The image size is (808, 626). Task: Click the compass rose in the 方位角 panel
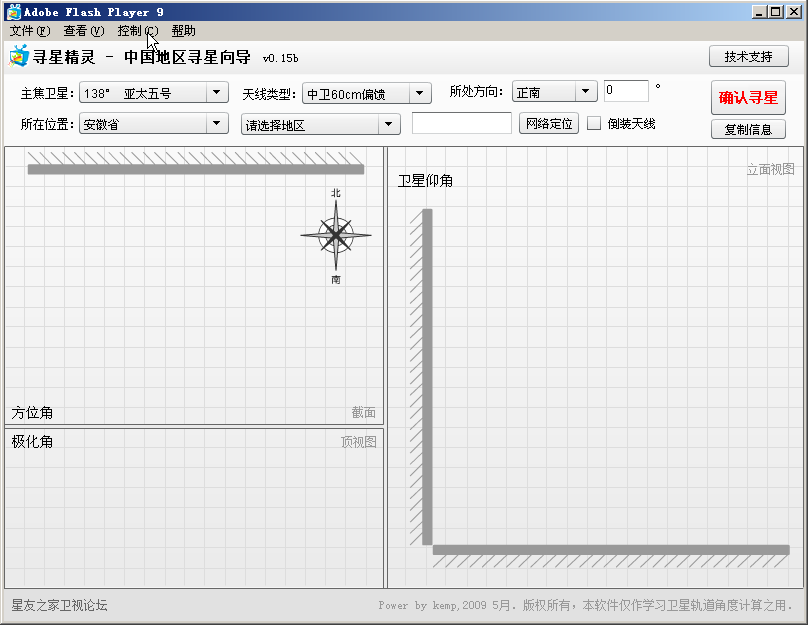coord(336,235)
